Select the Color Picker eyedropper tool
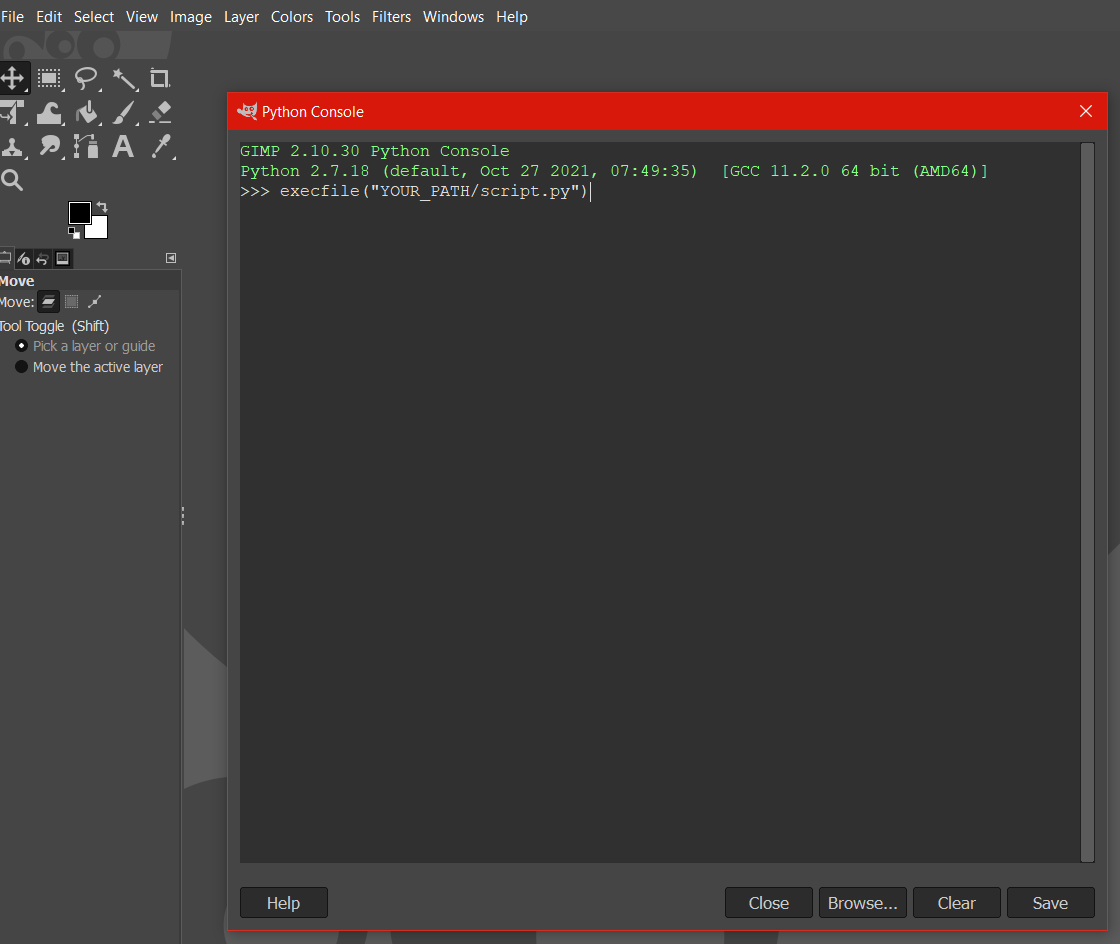 click(161, 147)
